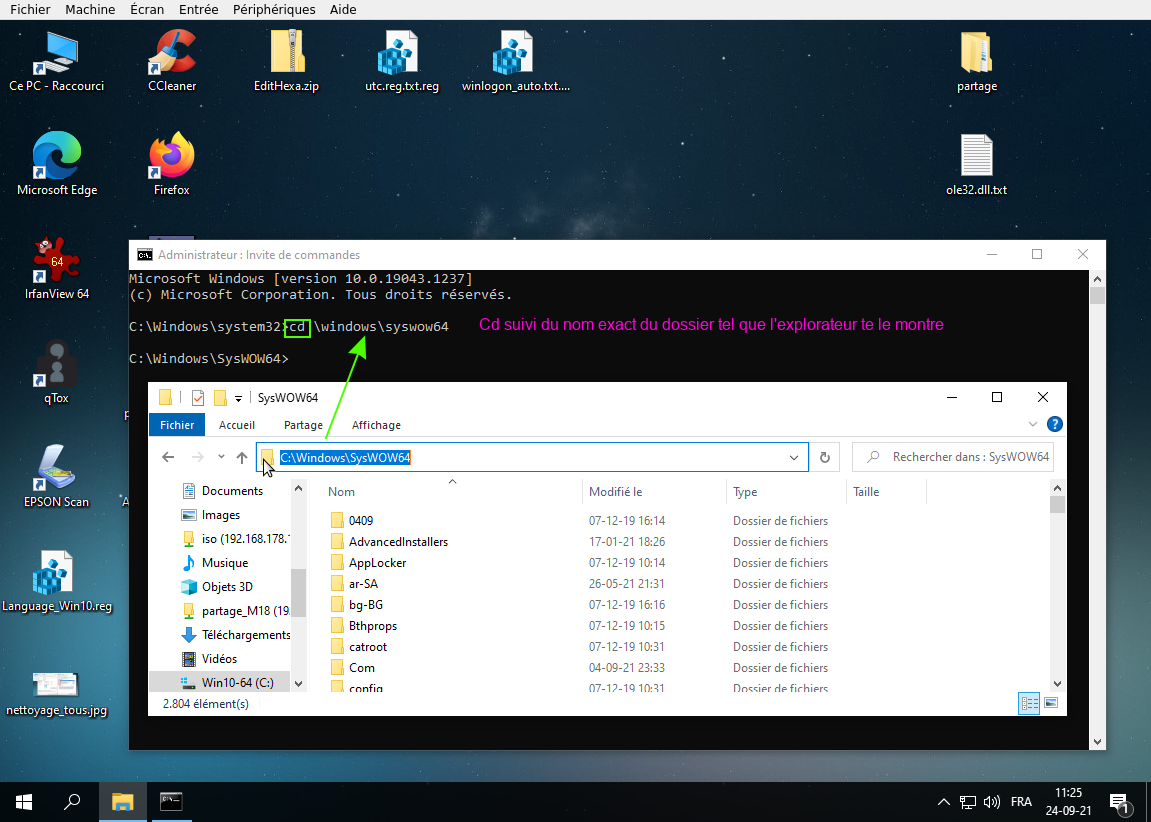Go up one folder level with the up arrow
The height and width of the screenshot is (822, 1151).
[x=242, y=457]
